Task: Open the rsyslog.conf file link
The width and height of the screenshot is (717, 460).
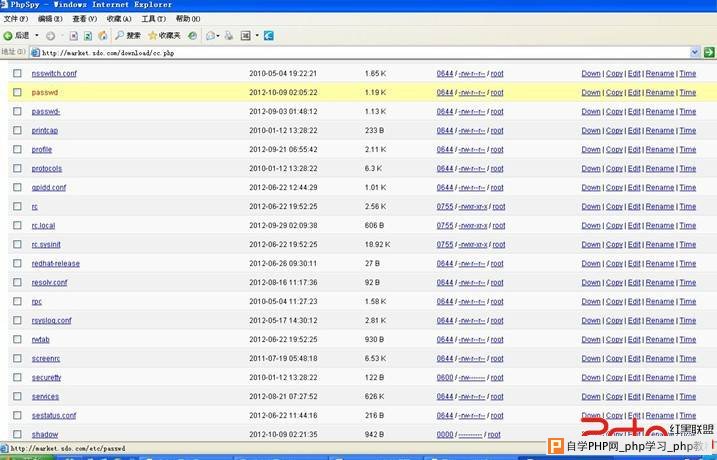Action: pyautogui.click(x=52, y=321)
